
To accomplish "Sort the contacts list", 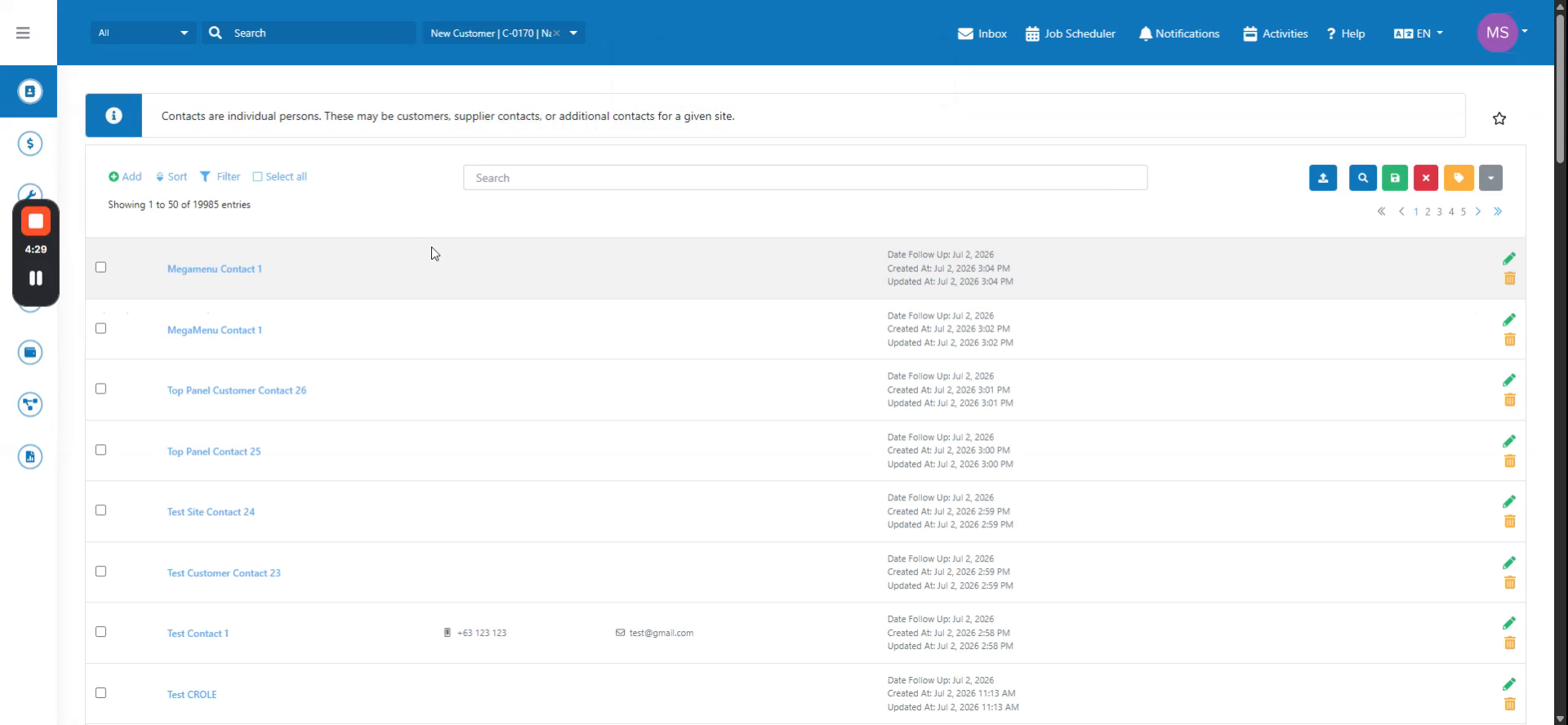I will 171,176.
